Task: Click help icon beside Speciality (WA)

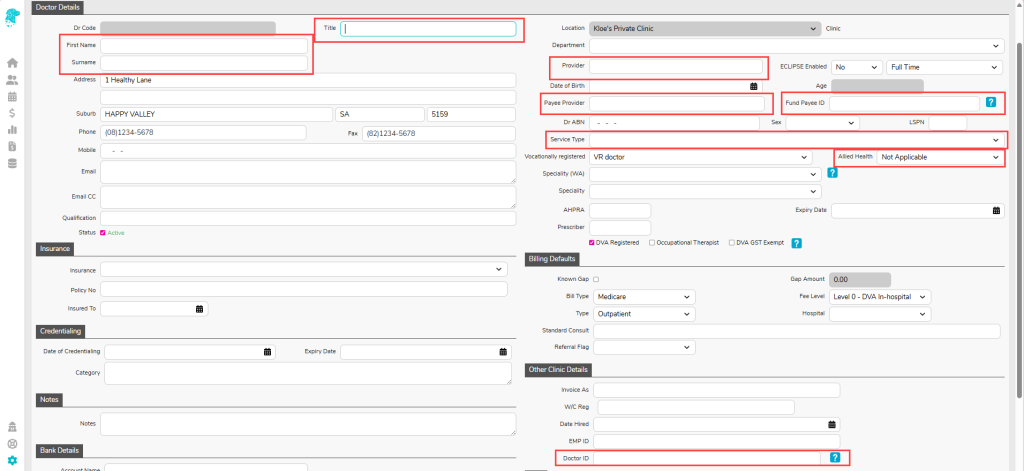Action: pyautogui.click(x=832, y=173)
